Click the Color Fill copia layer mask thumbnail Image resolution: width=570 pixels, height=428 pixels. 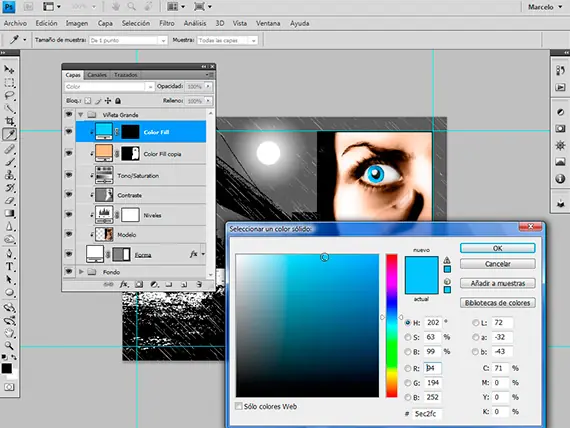(130, 153)
